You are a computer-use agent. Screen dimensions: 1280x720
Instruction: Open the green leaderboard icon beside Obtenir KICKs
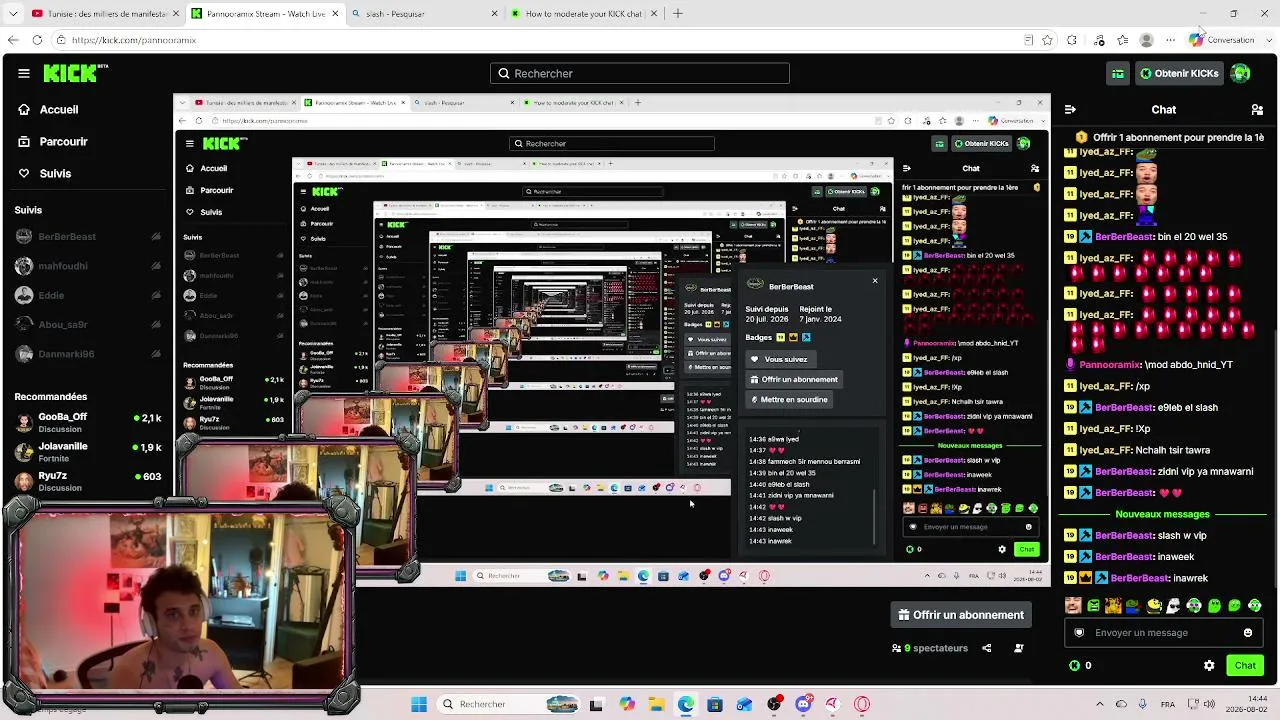click(x=1118, y=73)
